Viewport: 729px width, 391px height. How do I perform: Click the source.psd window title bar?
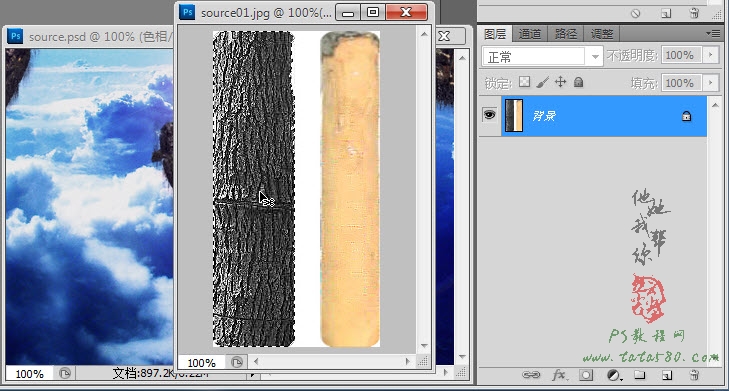point(100,37)
